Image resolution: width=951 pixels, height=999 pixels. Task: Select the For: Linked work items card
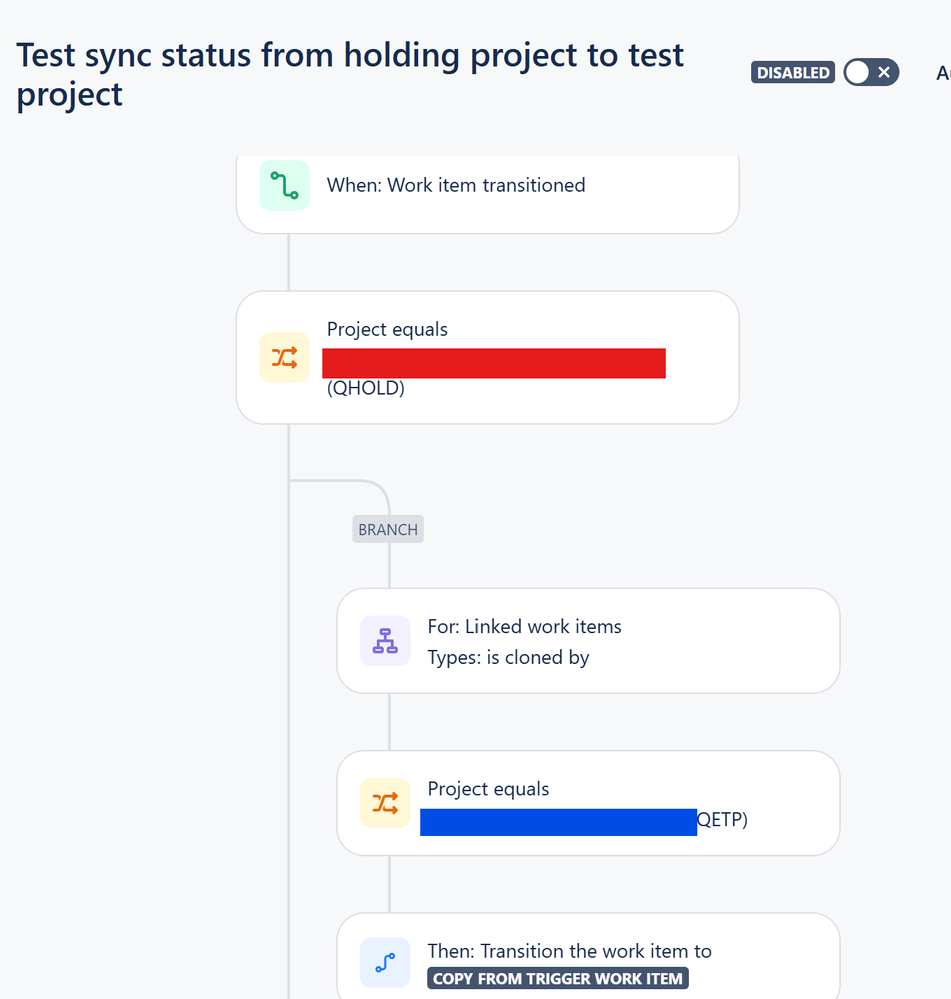click(x=589, y=641)
